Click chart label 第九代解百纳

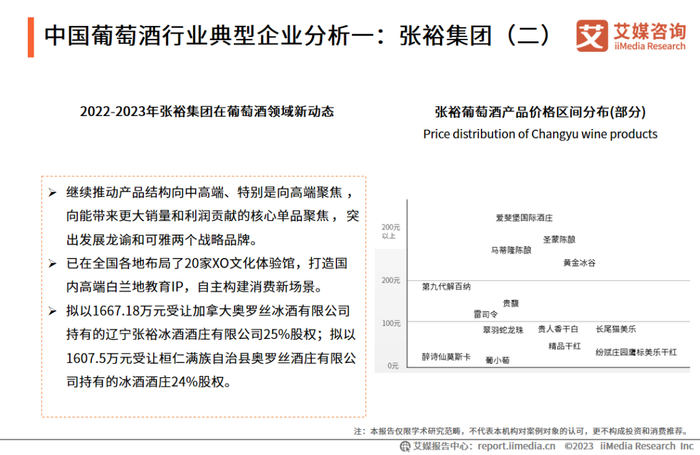(446, 287)
